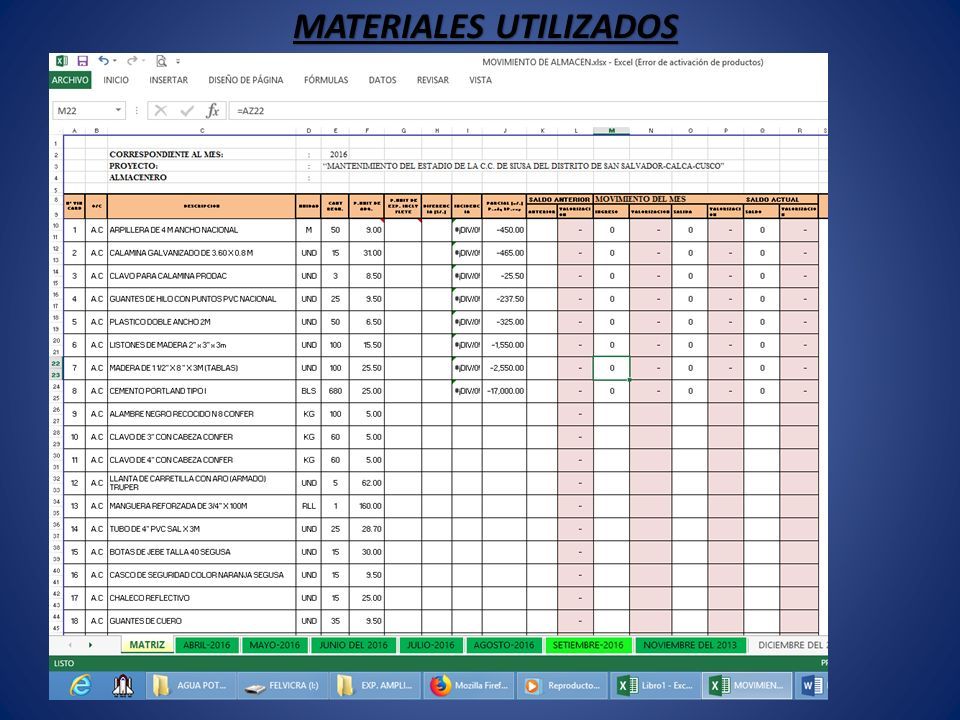Click the 680 quantity cell for cement
960x720 pixels.
335,391
